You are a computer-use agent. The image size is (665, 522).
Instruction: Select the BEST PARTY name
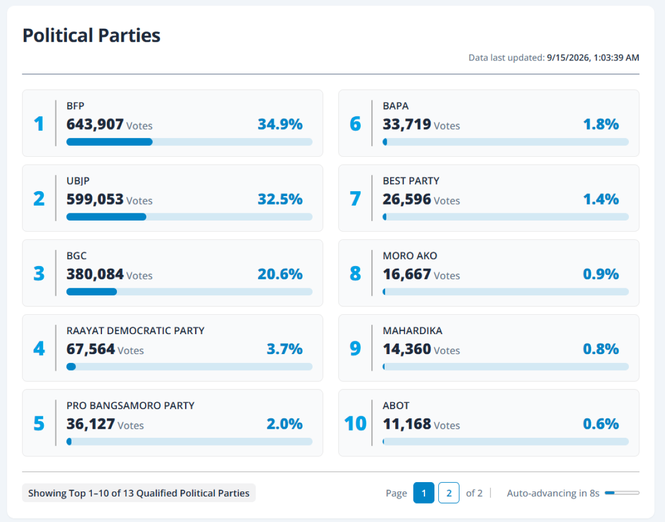point(411,181)
